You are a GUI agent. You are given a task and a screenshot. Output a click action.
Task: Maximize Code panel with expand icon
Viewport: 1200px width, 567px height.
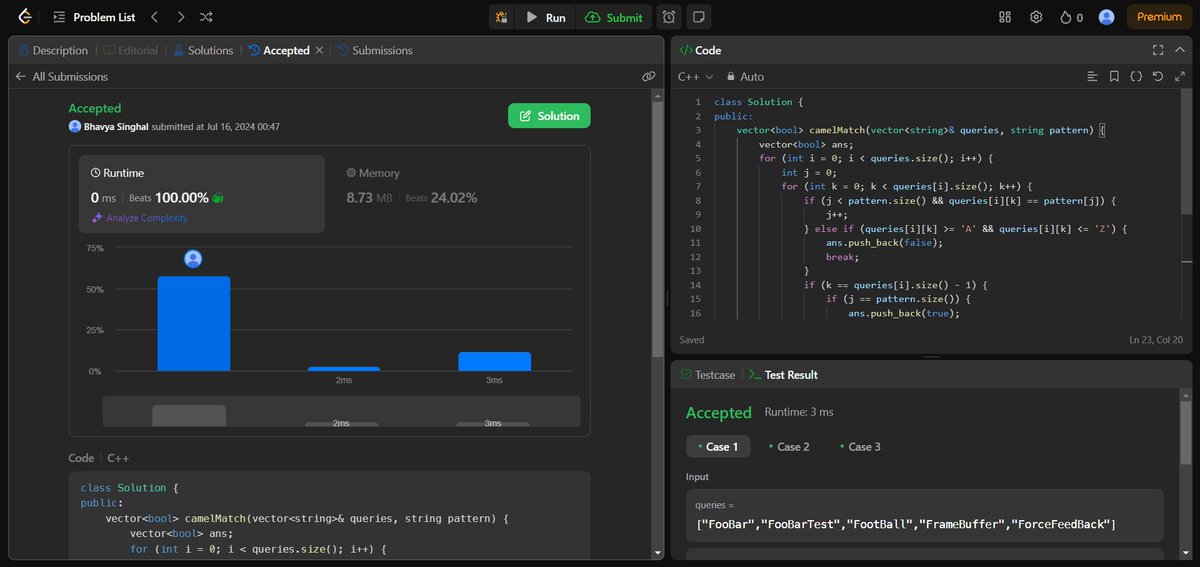1157,50
